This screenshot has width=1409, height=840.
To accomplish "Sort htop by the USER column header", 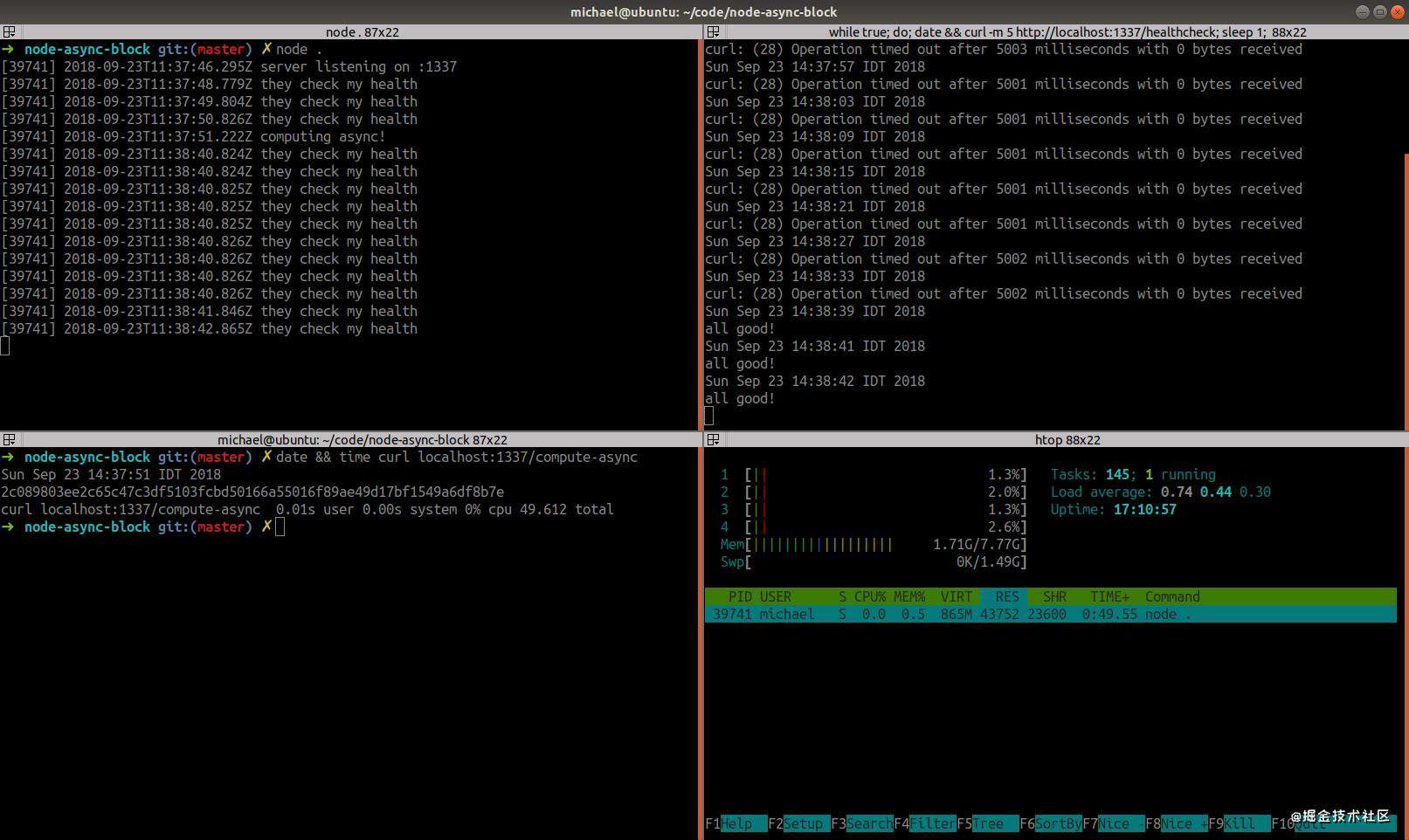I will pyautogui.click(x=776, y=596).
